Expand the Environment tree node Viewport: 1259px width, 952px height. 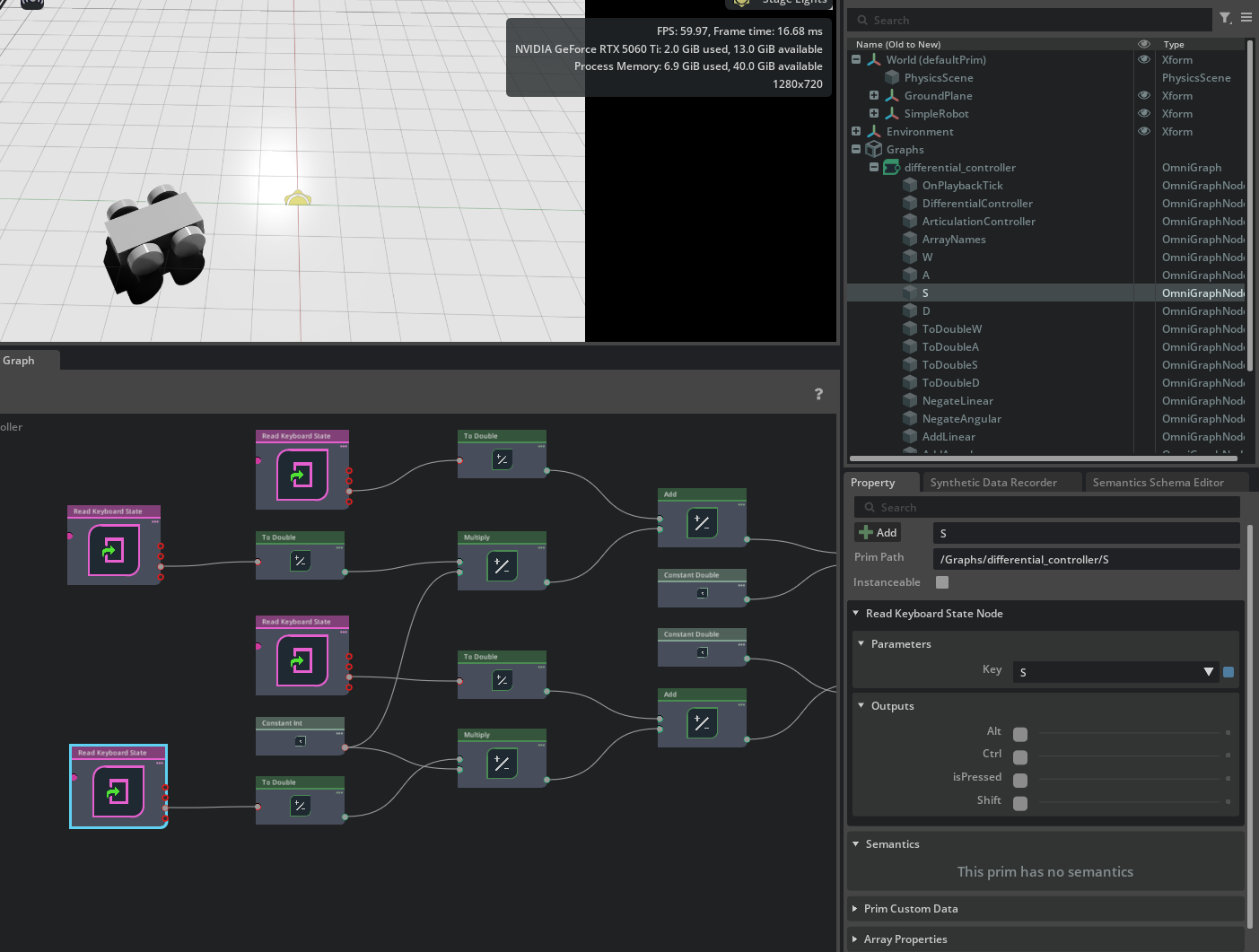coord(856,132)
